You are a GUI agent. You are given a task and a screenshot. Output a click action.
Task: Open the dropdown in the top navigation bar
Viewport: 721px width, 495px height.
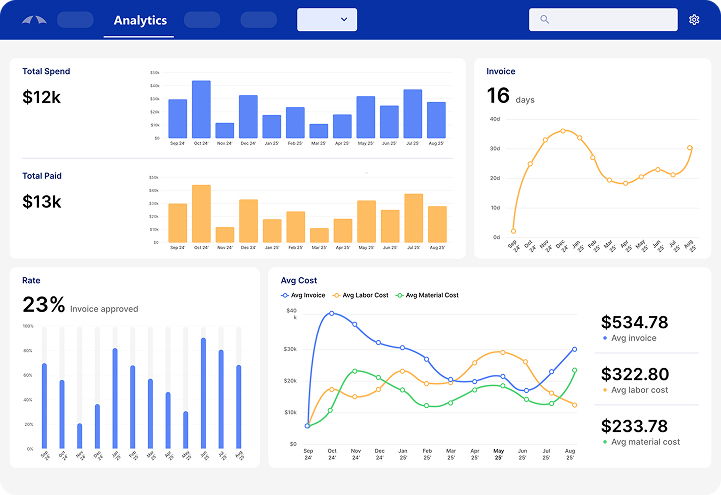(x=326, y=19)
